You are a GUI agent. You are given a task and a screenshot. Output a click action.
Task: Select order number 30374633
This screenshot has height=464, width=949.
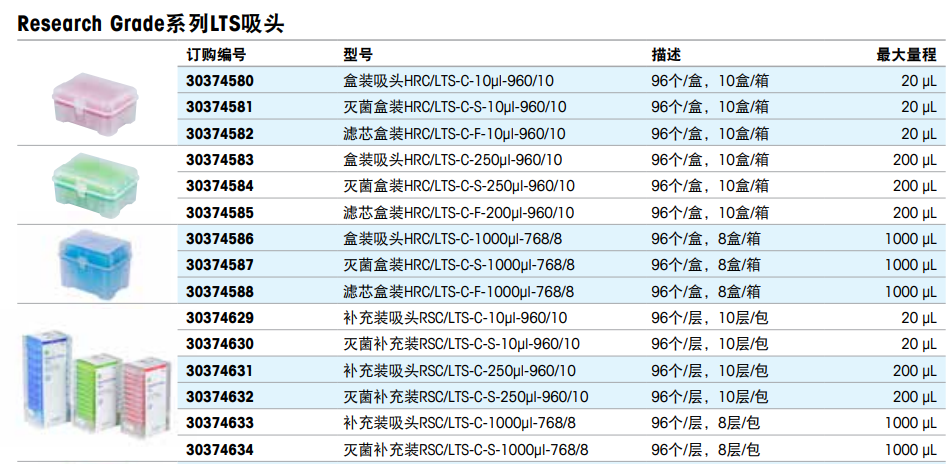(220, 423)
